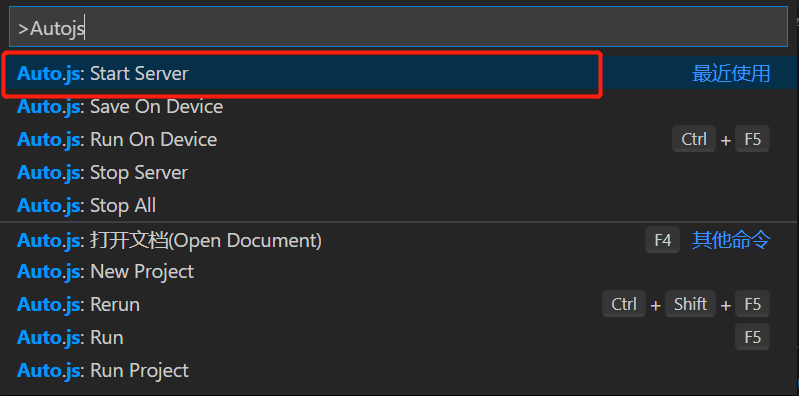Select the Auto.js: Start Server command

[398, 74]
